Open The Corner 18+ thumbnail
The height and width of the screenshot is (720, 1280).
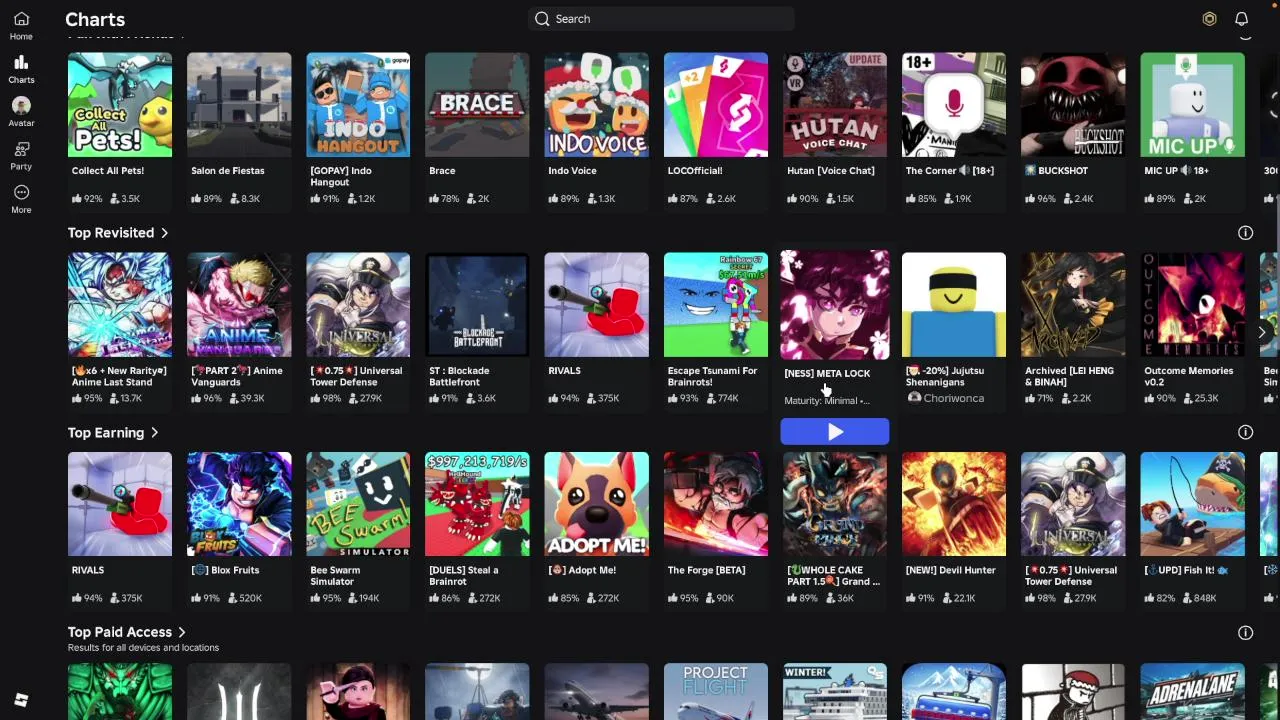click(x=954, y=105)
